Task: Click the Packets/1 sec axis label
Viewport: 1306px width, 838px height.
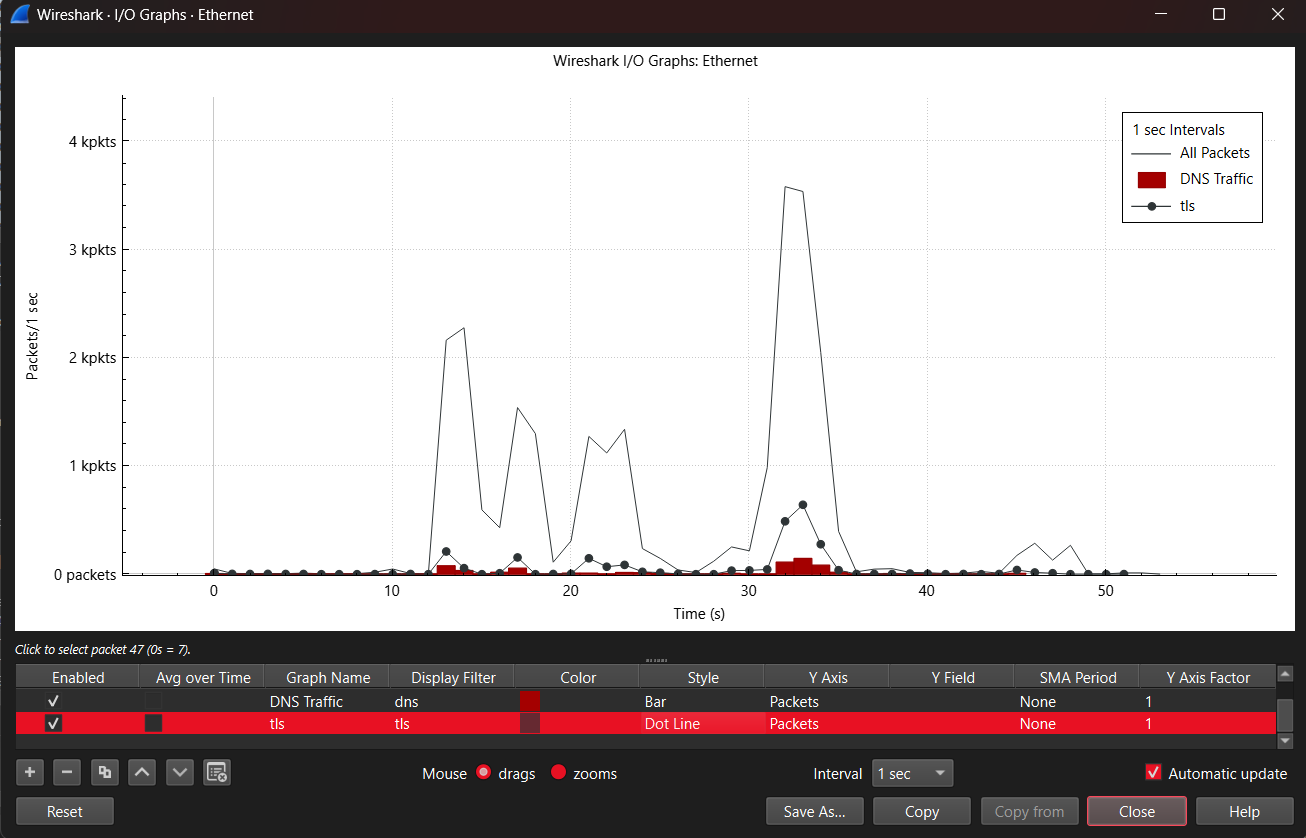Action: pyautogui.click(x=32, y=335)
